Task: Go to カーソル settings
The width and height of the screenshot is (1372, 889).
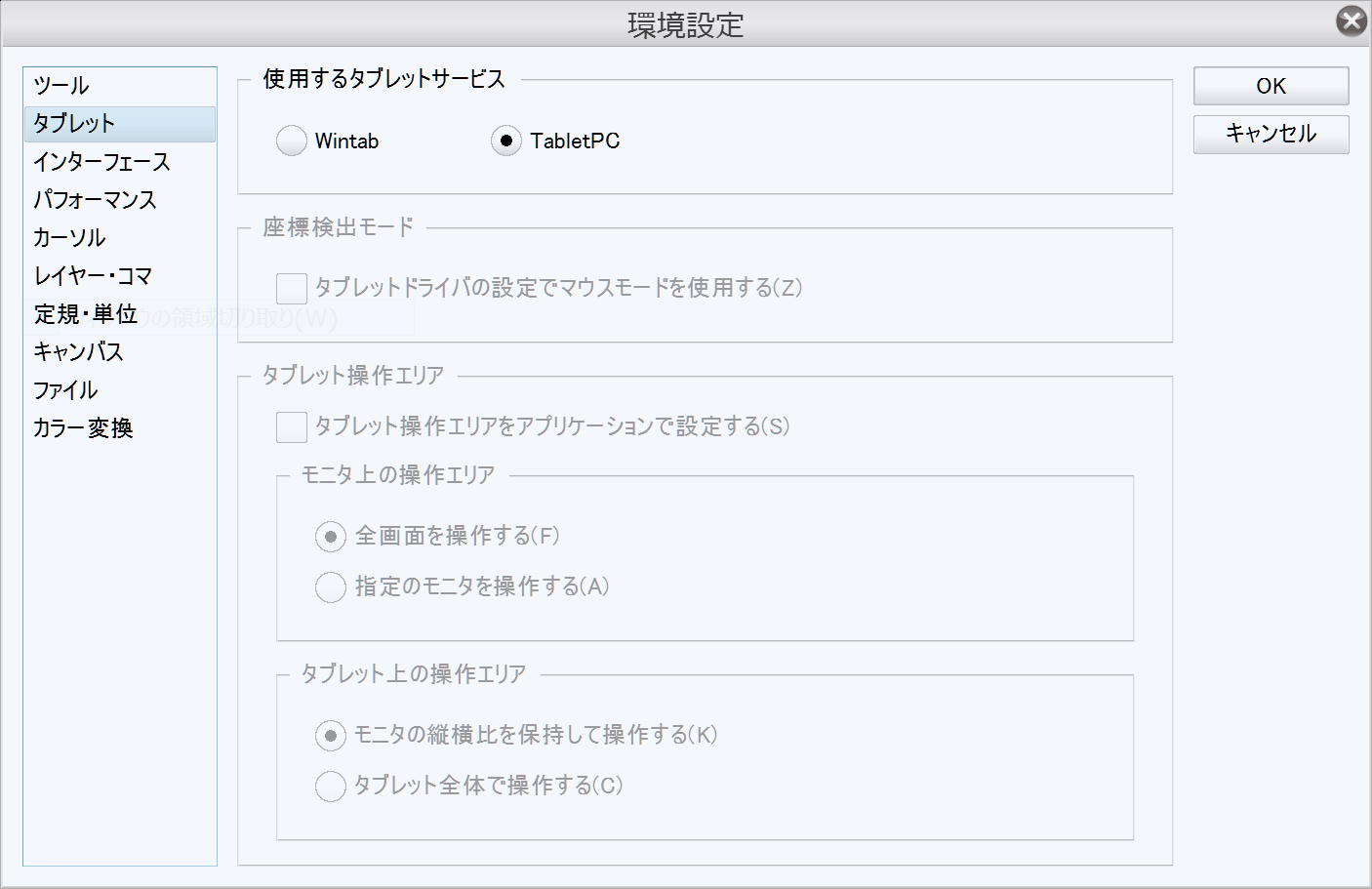Action: 69,238
